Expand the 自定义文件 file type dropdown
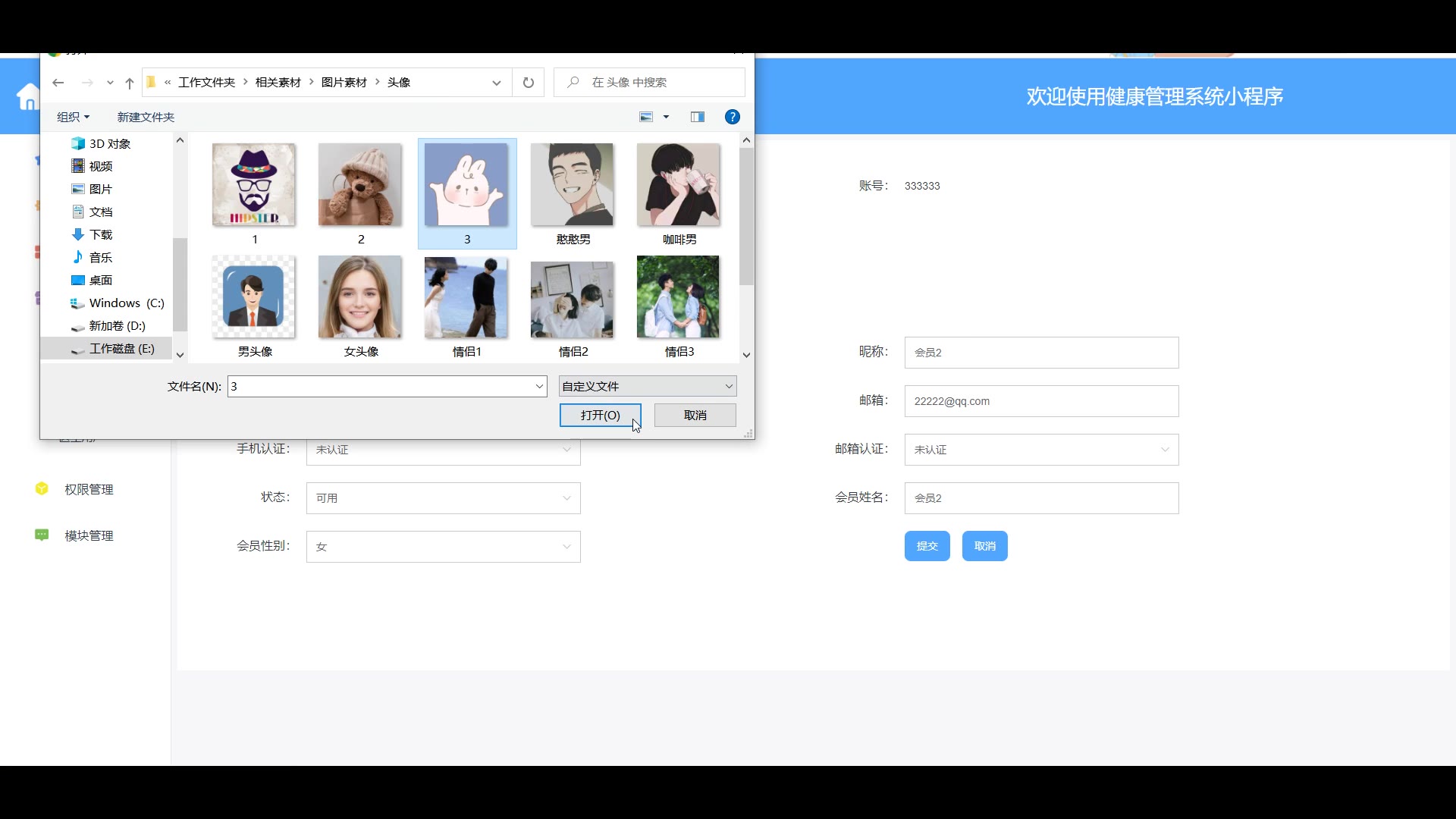Image resolution: width=1456 pixels, height=819 pixels. (x=648, y=386)
